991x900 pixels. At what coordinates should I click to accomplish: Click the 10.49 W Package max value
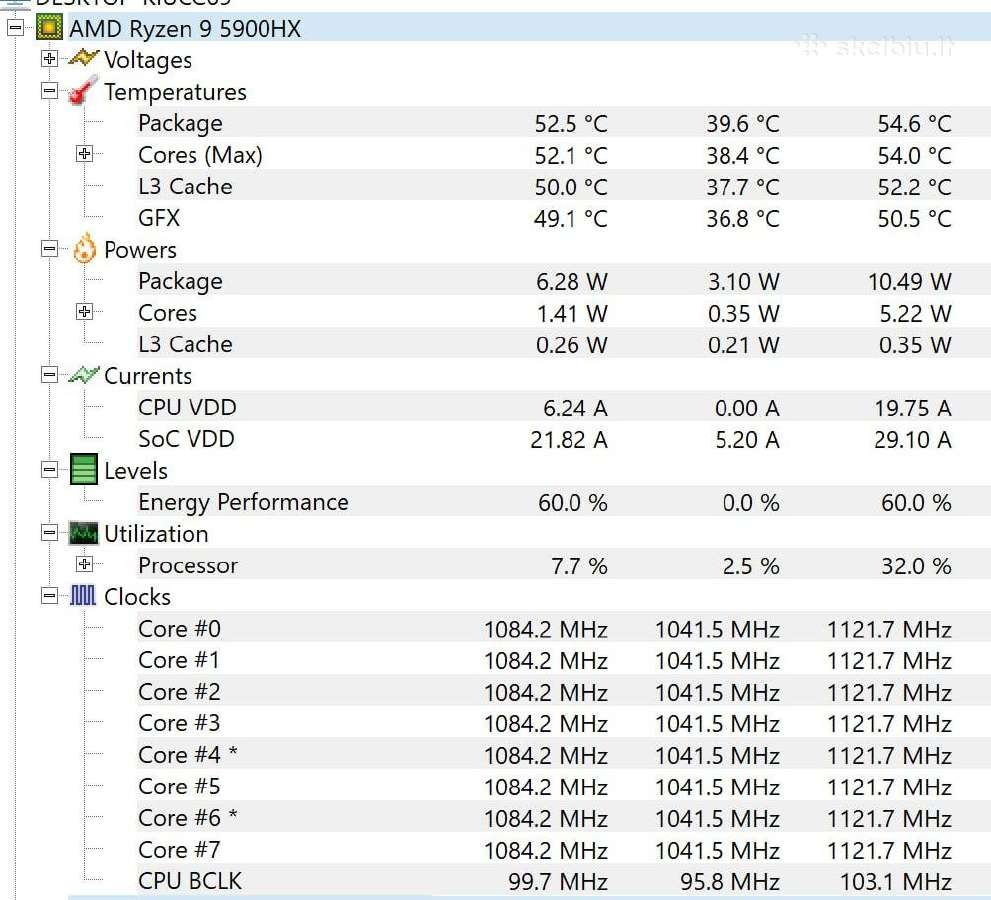(909, 281)
